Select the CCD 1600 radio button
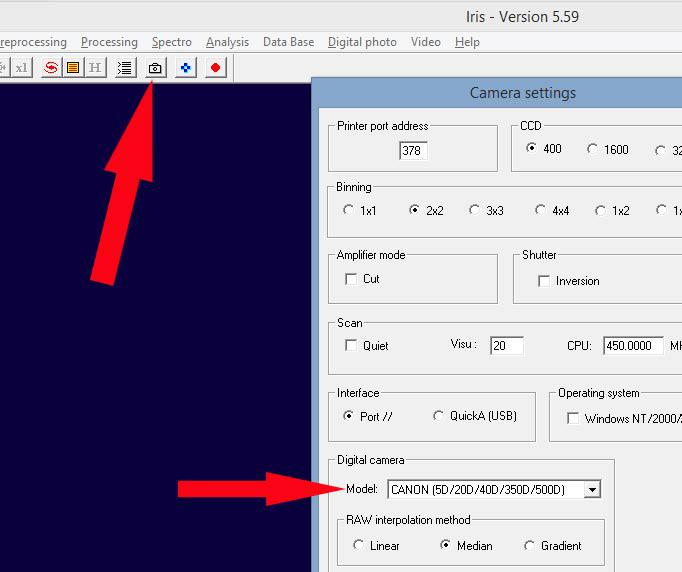Screen dimensions: 682x572 592,149
